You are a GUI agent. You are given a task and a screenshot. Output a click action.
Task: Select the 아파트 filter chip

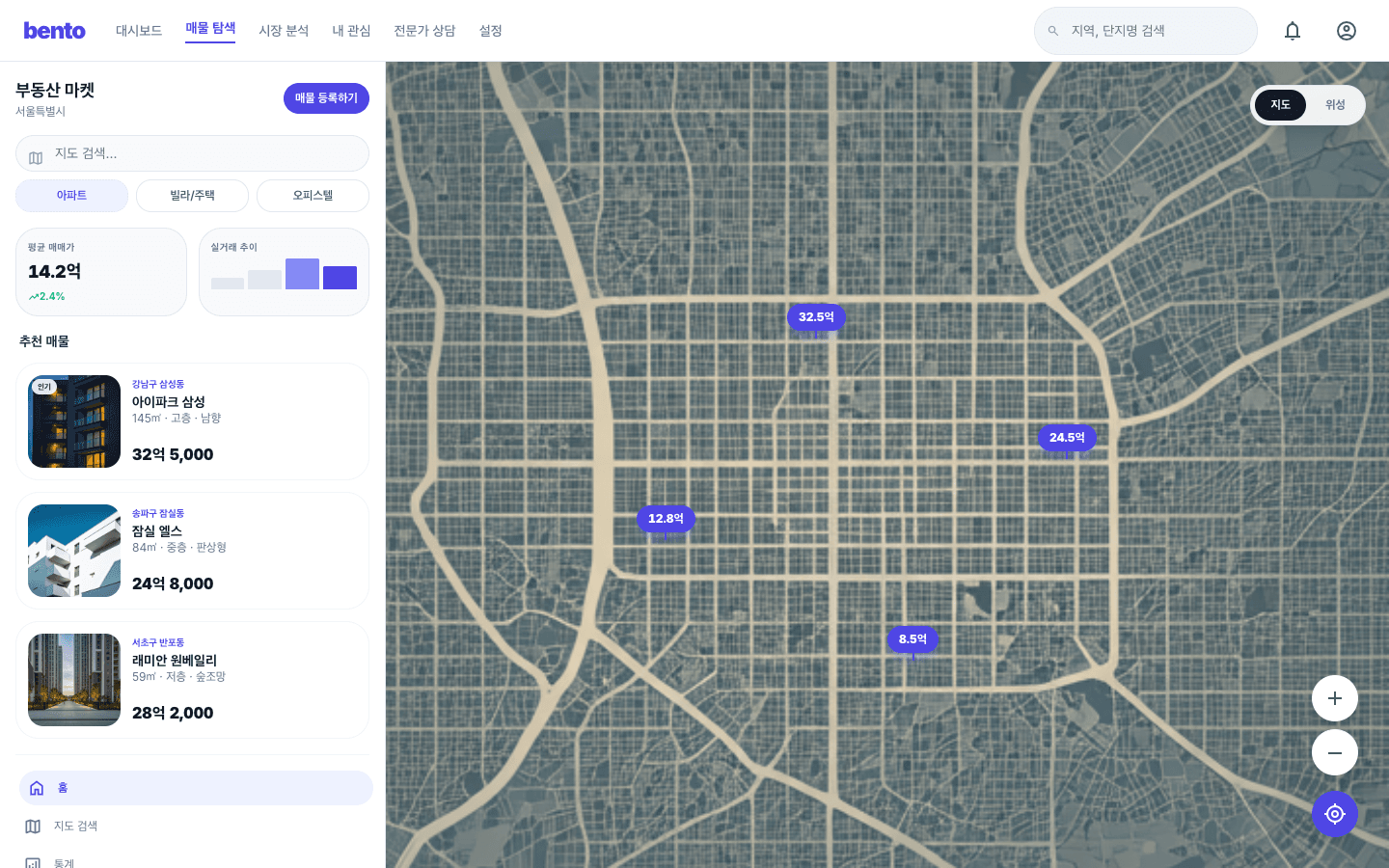click(71, 196)
